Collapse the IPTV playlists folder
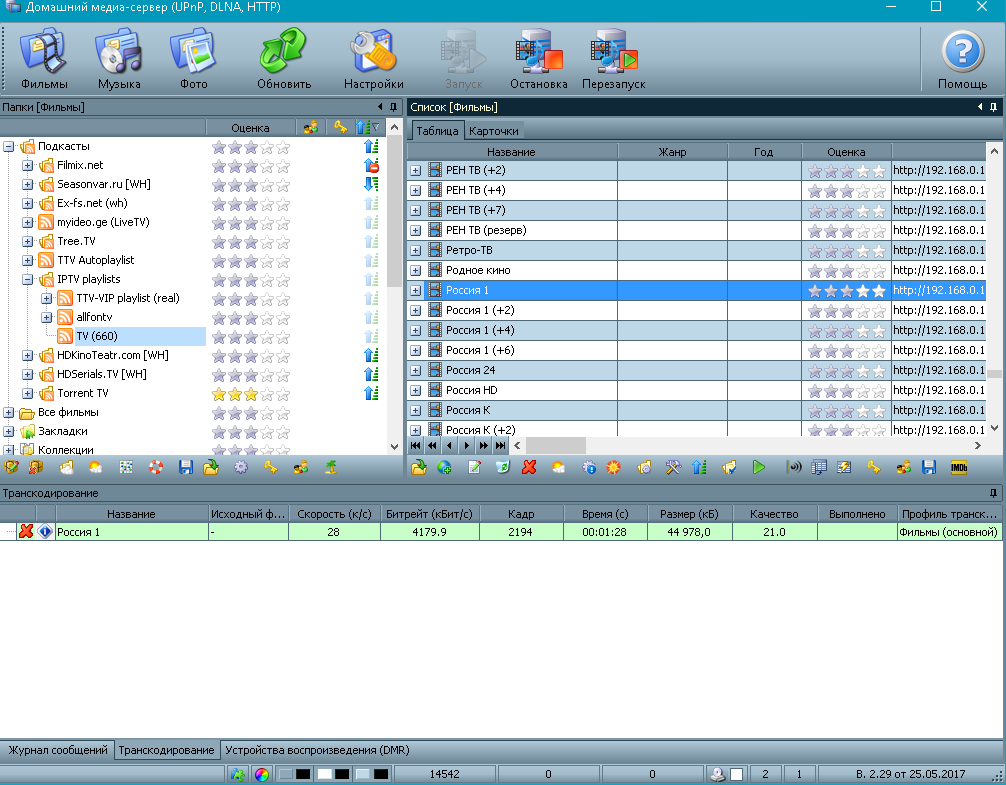The height and width of the screenshot is (785, 1006). pos(28,279)
